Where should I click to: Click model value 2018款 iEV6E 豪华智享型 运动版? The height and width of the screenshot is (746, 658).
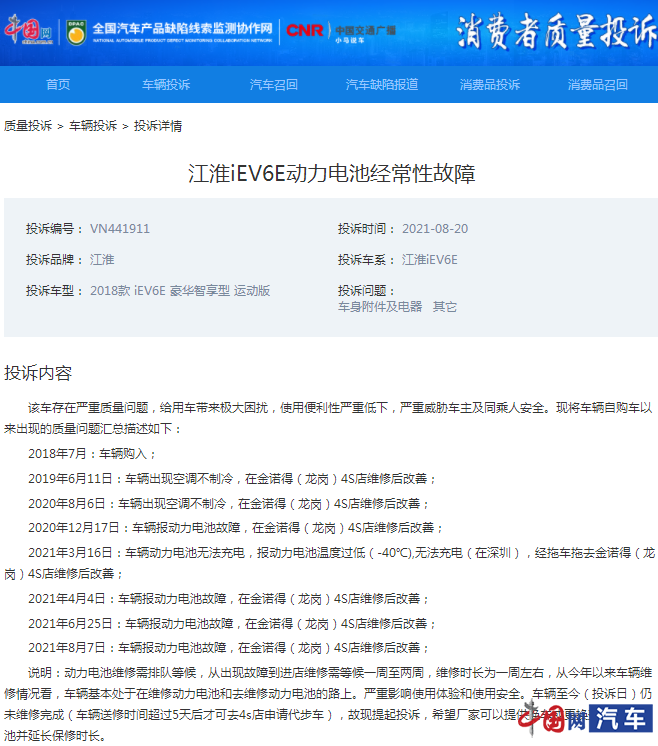[x=180, y=291]
